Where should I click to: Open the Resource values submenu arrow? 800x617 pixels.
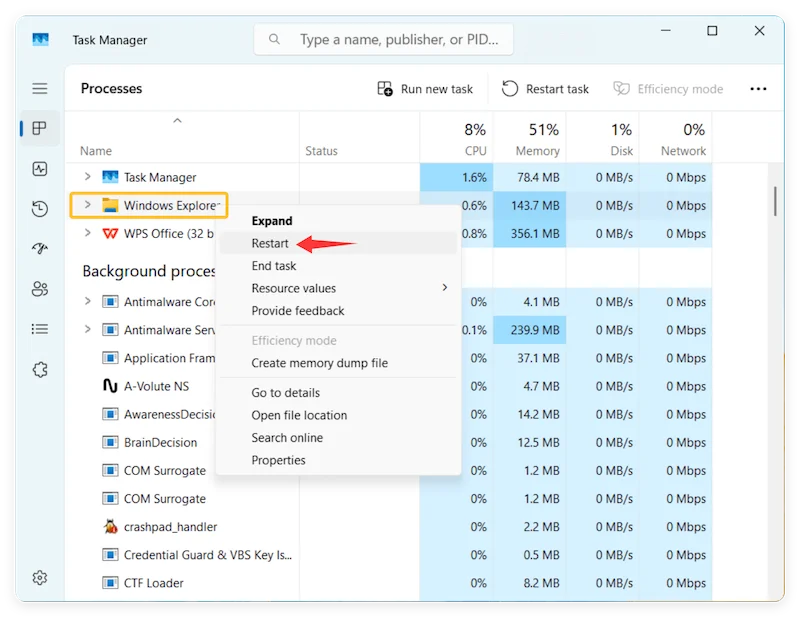point(445,288)
